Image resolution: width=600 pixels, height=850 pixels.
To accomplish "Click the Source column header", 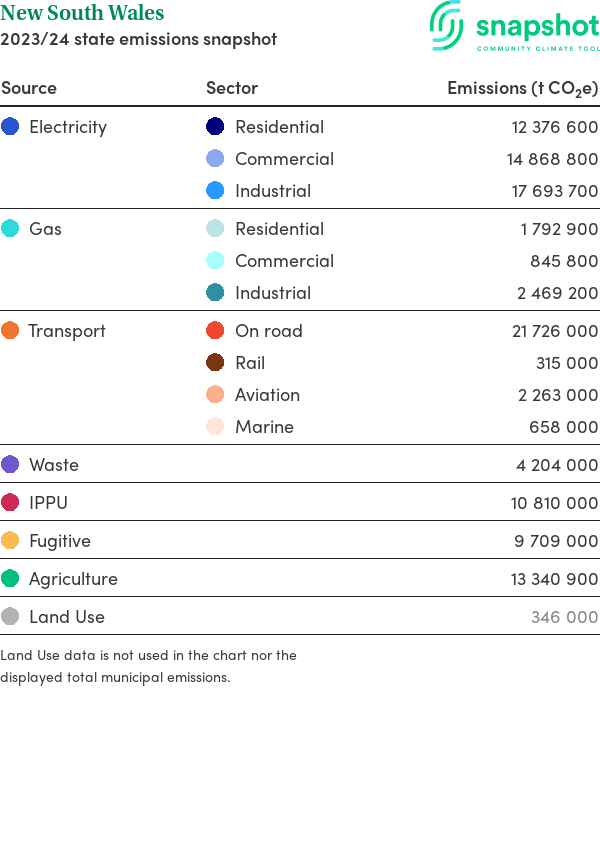I will pos(29,88).
